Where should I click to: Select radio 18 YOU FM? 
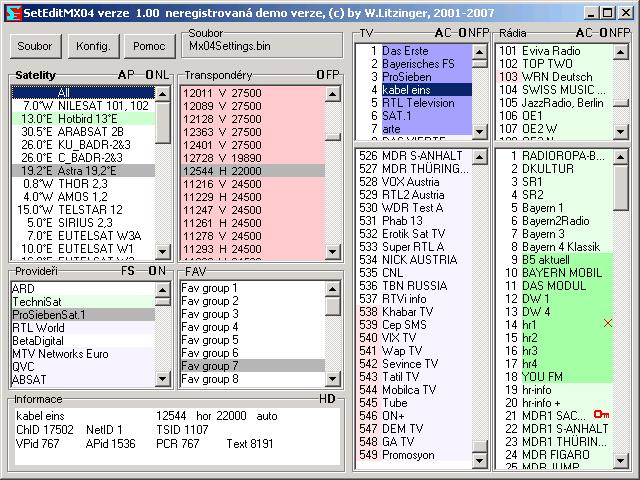click(x=555, y=377)
